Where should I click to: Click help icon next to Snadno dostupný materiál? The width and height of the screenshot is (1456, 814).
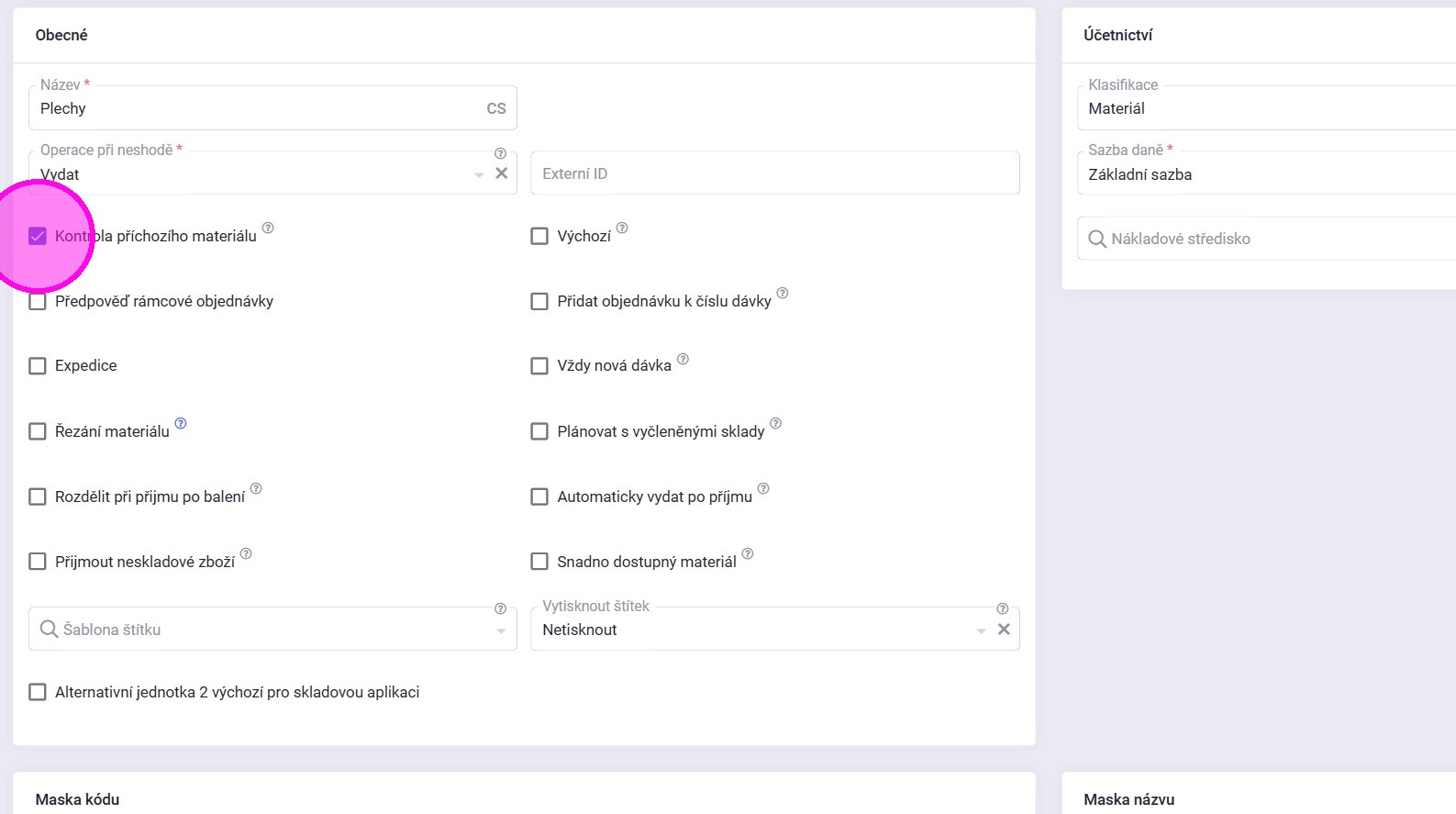748,553
